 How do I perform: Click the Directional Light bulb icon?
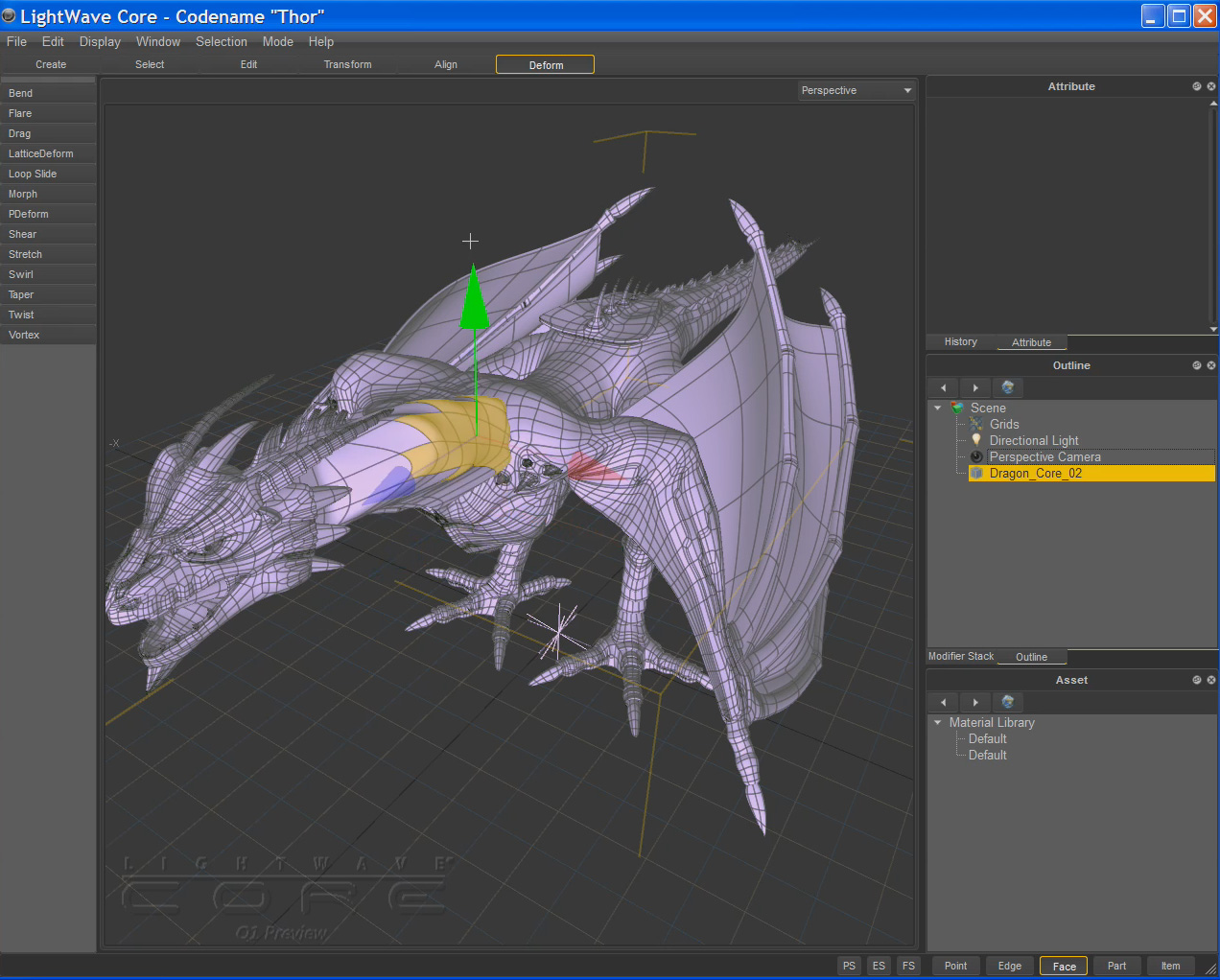pyautogui.click(x=976, y=440)
